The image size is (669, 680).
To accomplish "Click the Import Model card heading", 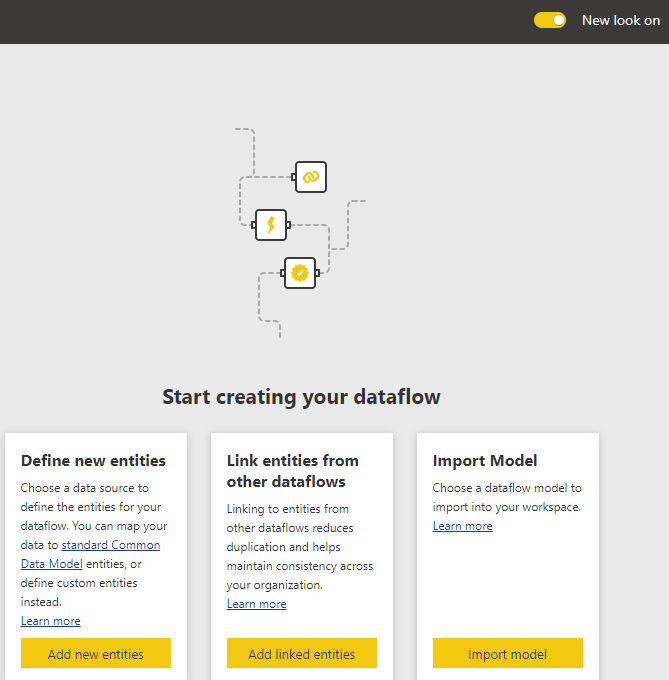I will (x=485, y=461).
